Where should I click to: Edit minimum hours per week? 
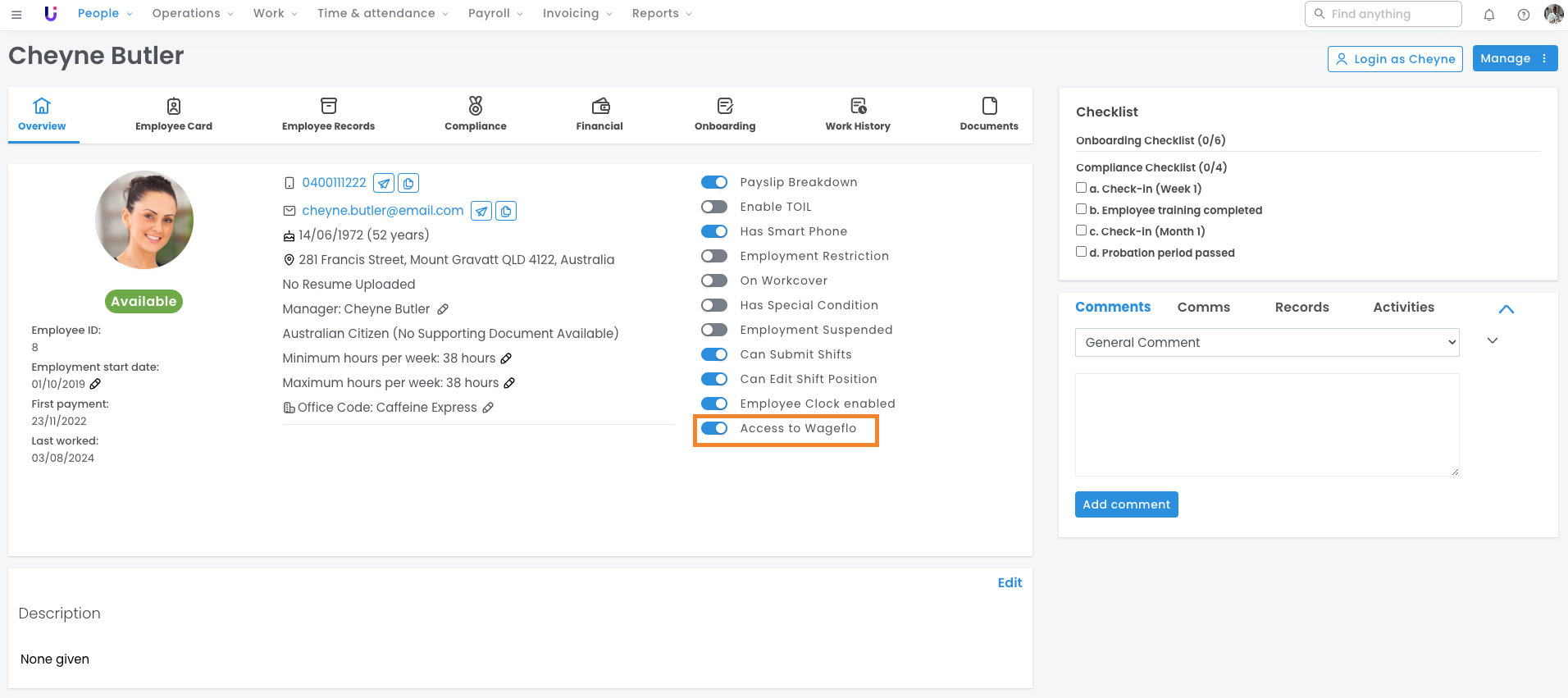click(506, 358)
